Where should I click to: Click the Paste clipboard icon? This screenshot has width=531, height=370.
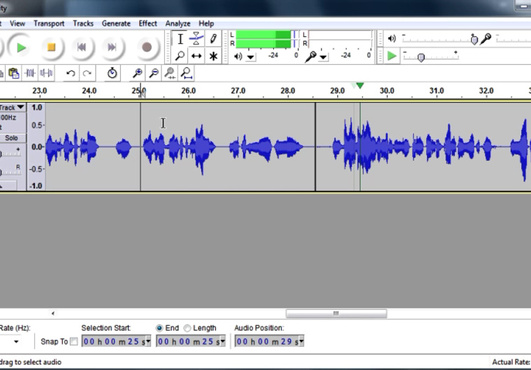[x=14, y=73]
